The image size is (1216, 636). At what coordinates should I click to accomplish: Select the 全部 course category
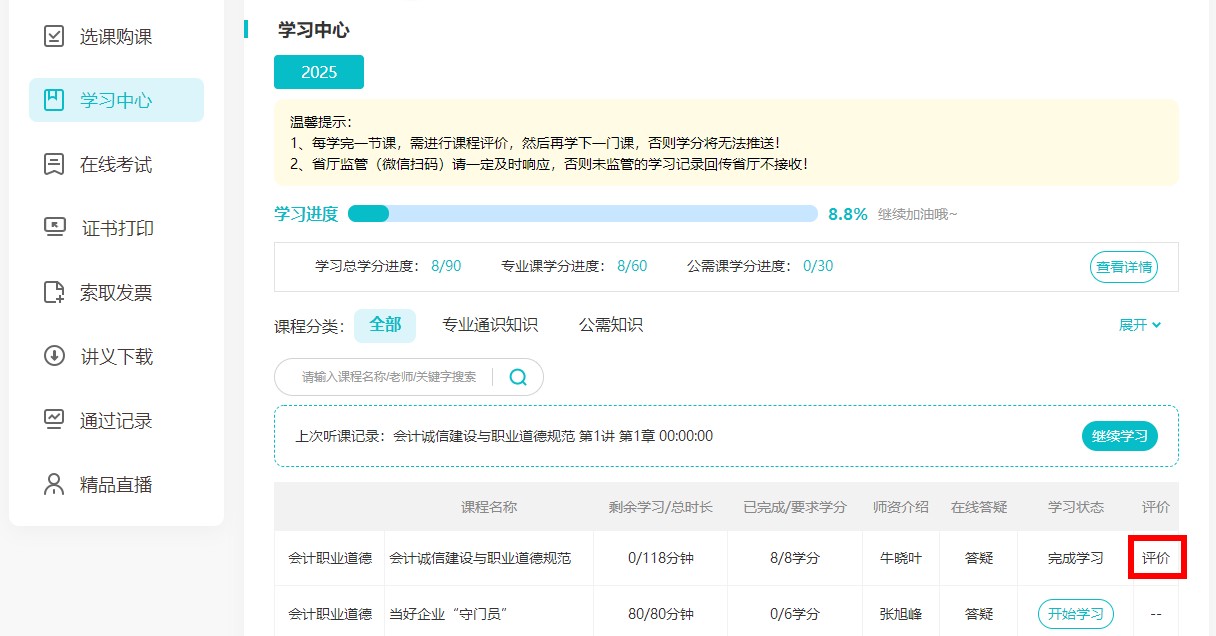385,325
